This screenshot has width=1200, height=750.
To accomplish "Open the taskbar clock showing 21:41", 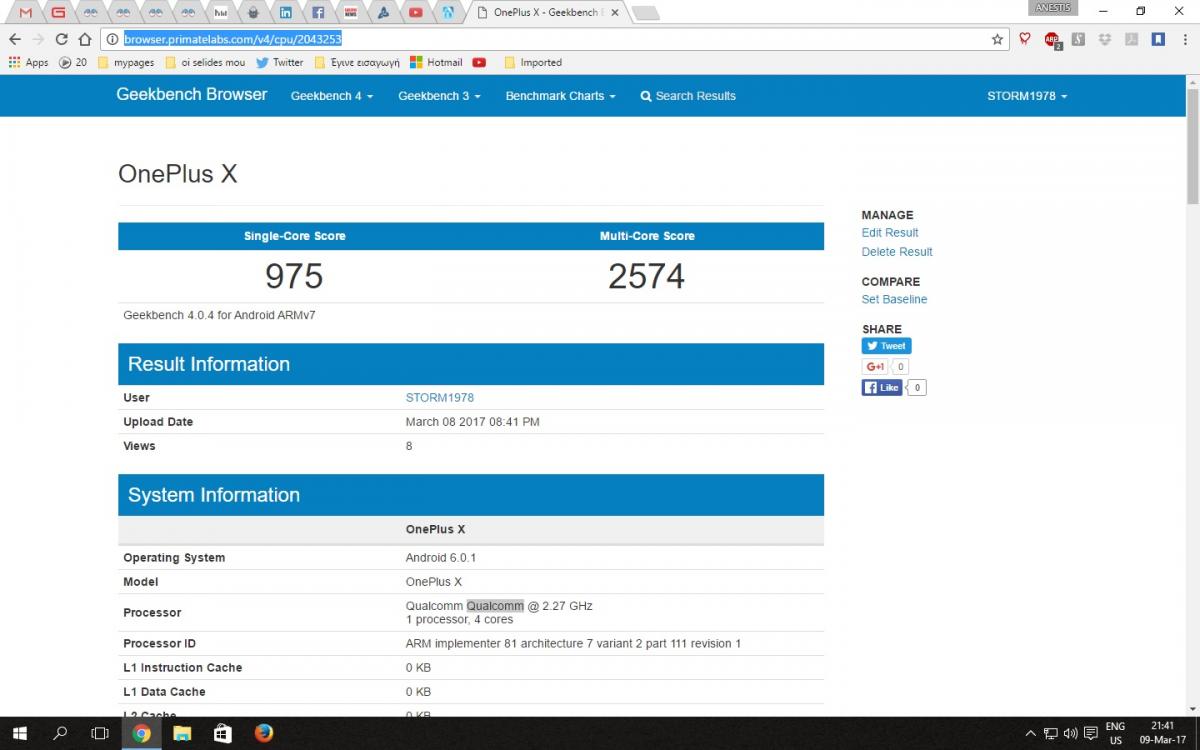I will 1163,733.
